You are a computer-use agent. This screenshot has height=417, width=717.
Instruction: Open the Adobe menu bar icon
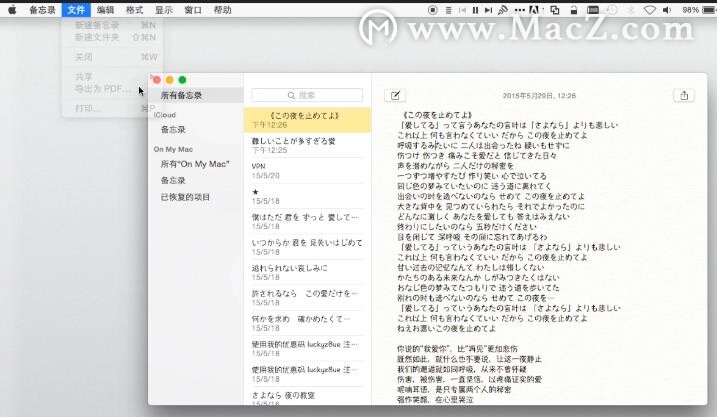tap(535, 10)
